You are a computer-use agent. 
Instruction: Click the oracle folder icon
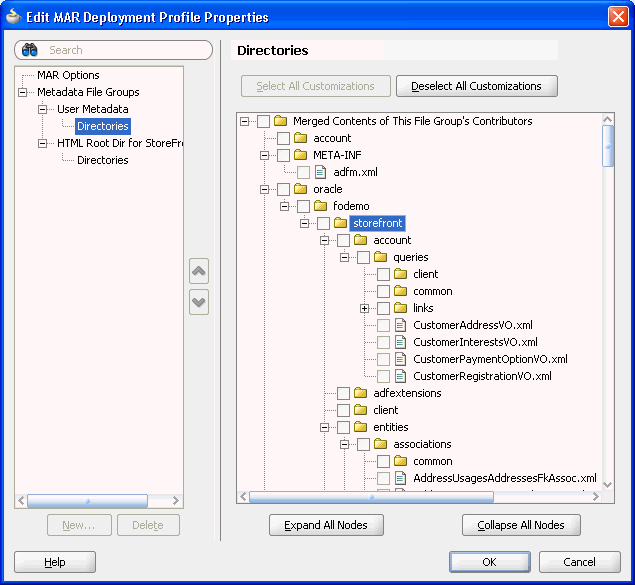pyautogui.click(x=300, y=189)
